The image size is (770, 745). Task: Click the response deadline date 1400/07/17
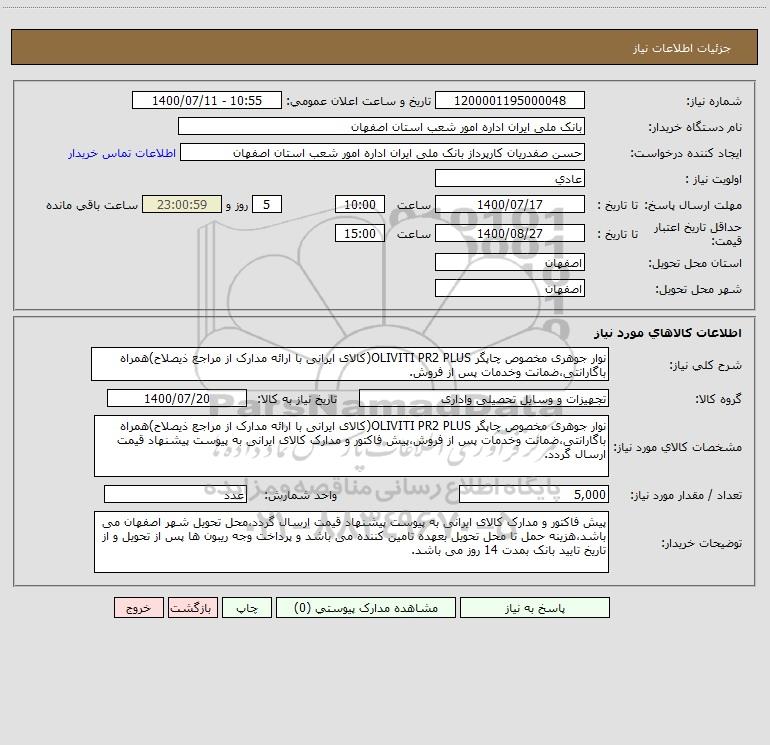point(510,204)
